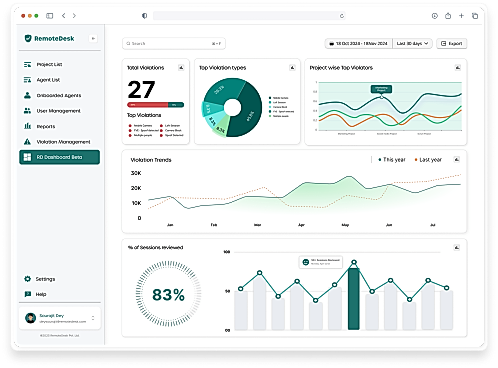The image size is (498, 368).
Task: Click the 27 total violations number
Action: click(141, 90)
